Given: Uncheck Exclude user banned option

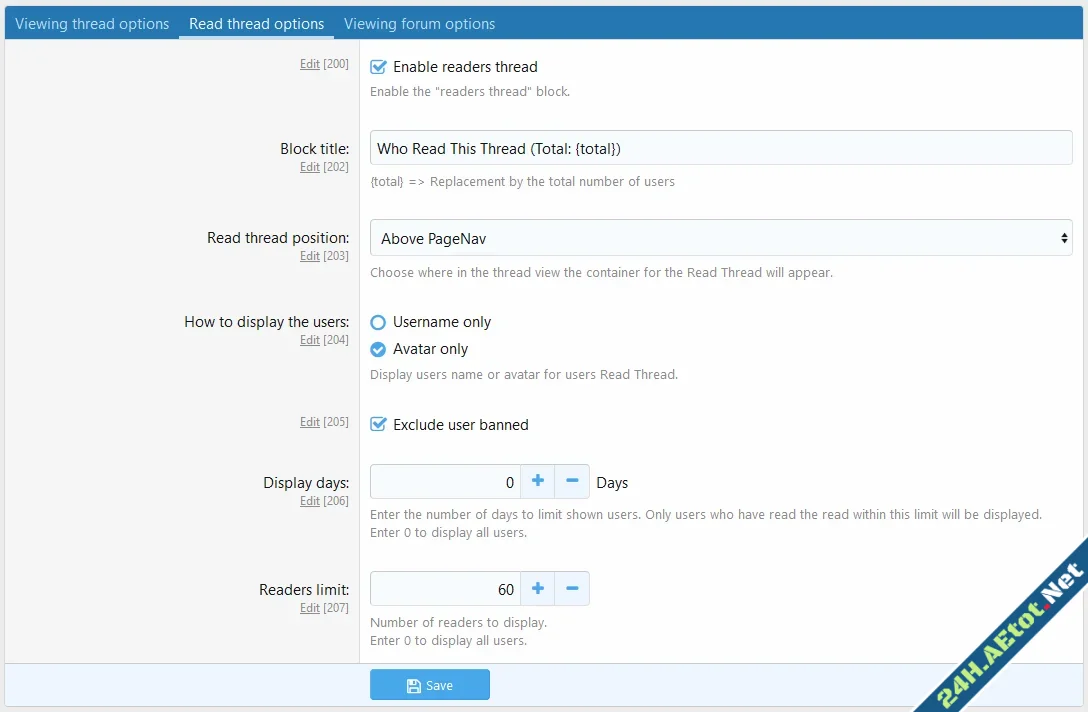Looking at the screenshot, I should pos(378,425).
